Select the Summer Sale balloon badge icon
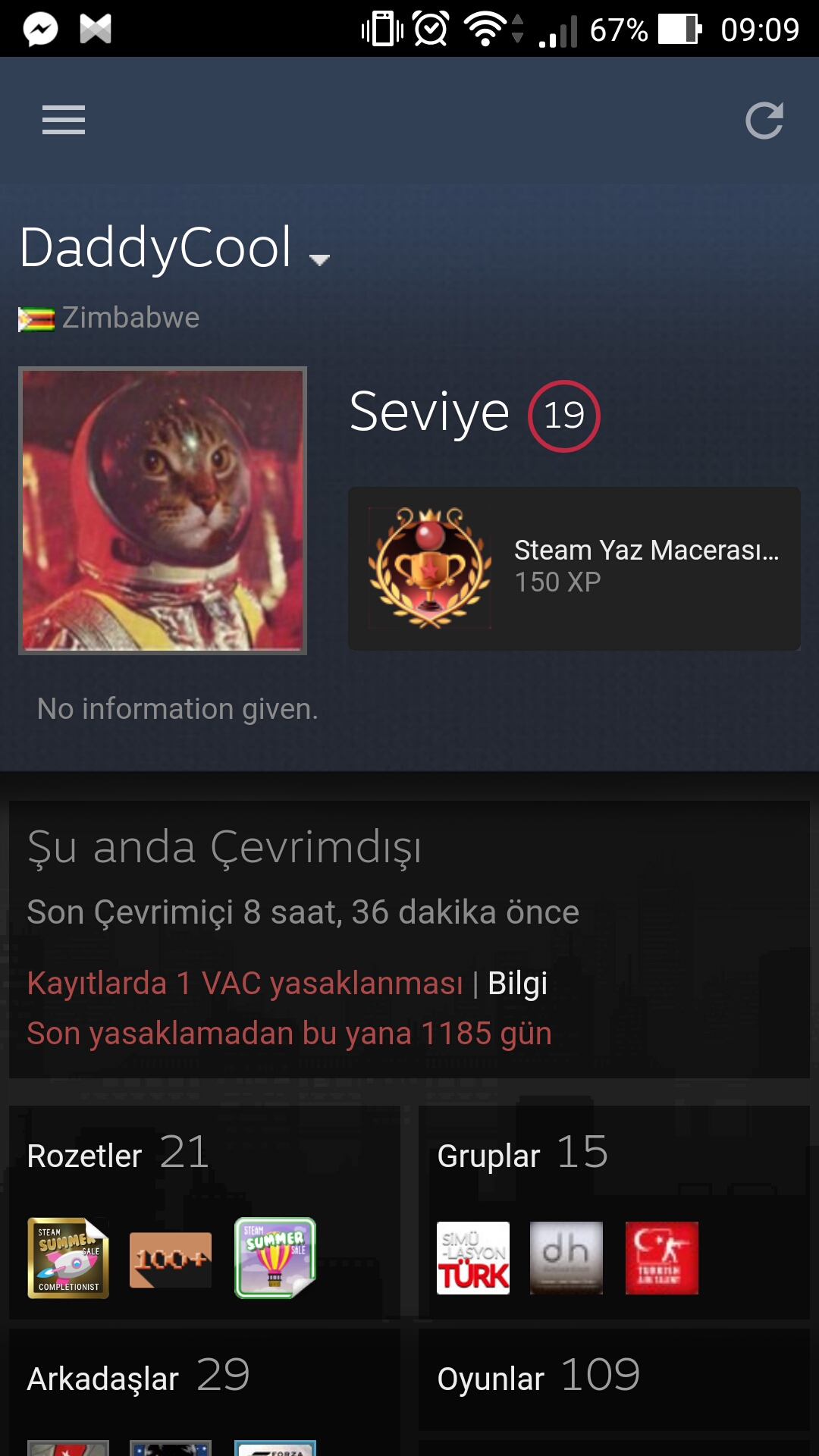This screenshot has width=819, height=1456. point(275,1258)
